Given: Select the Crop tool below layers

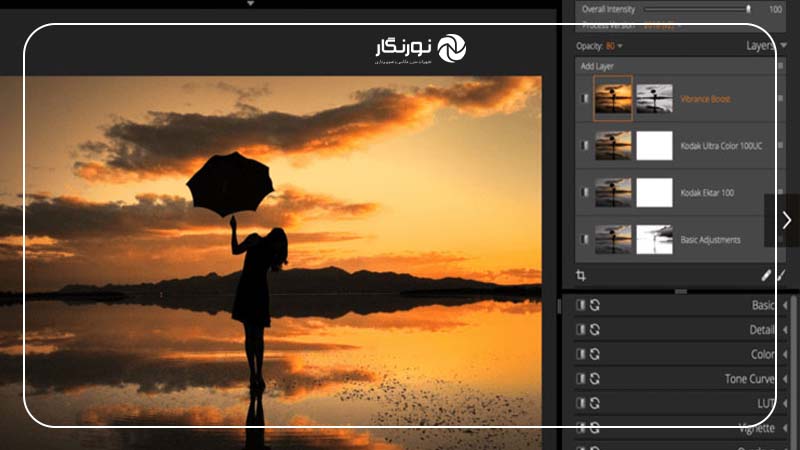Looking at the screenshot, I should (x=581, y=276).
